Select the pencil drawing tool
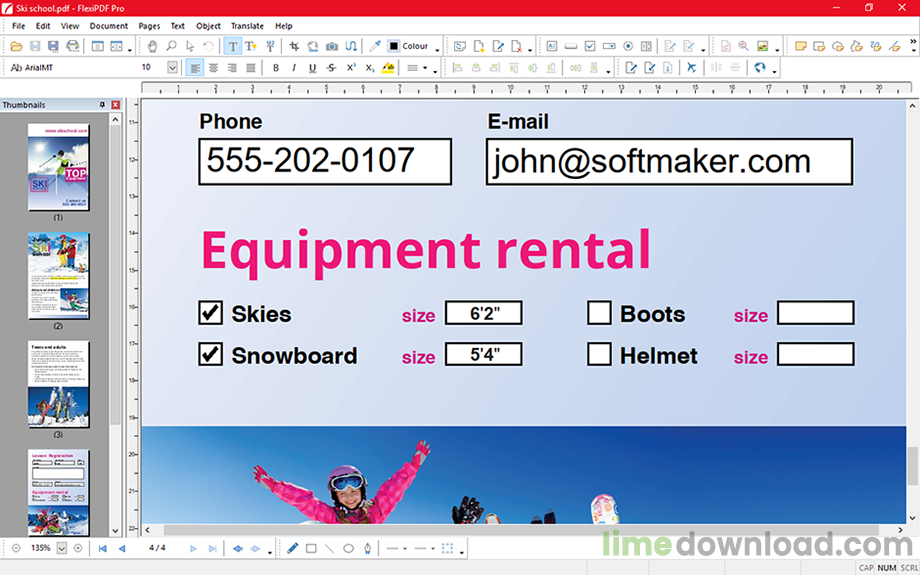920x575 pixels. [x=293, y=549]
